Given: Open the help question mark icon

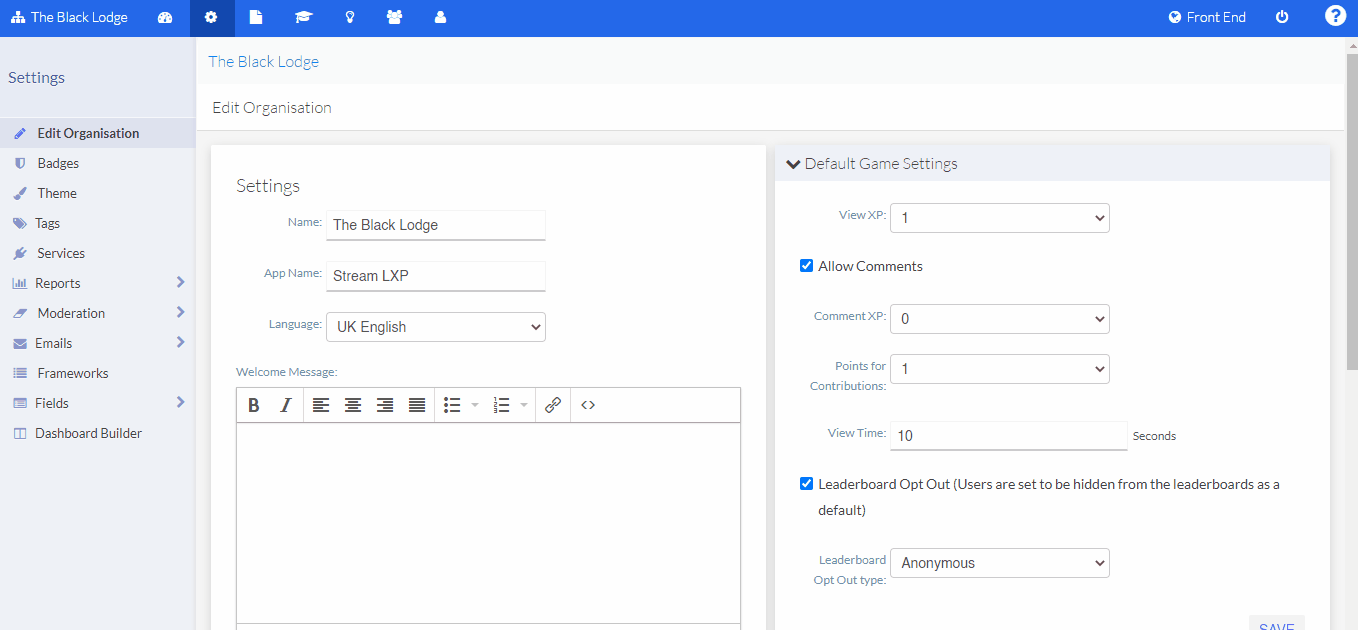Looking at the screenshot, I should coord(1335,15).
